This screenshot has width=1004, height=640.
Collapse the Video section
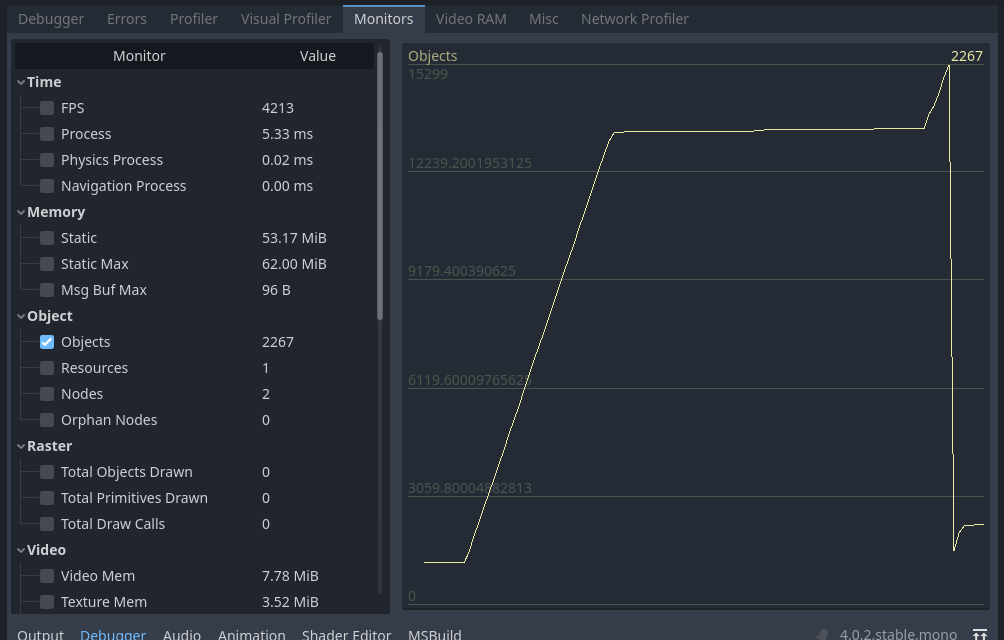pos(21,549)
